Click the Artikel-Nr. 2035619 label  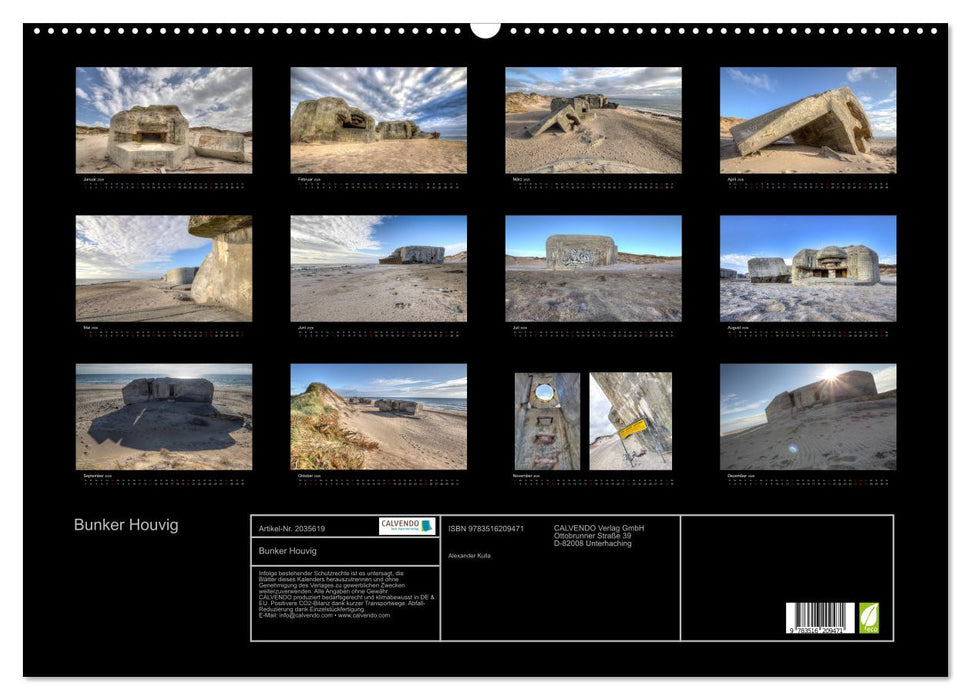click(x=290, y=528)
